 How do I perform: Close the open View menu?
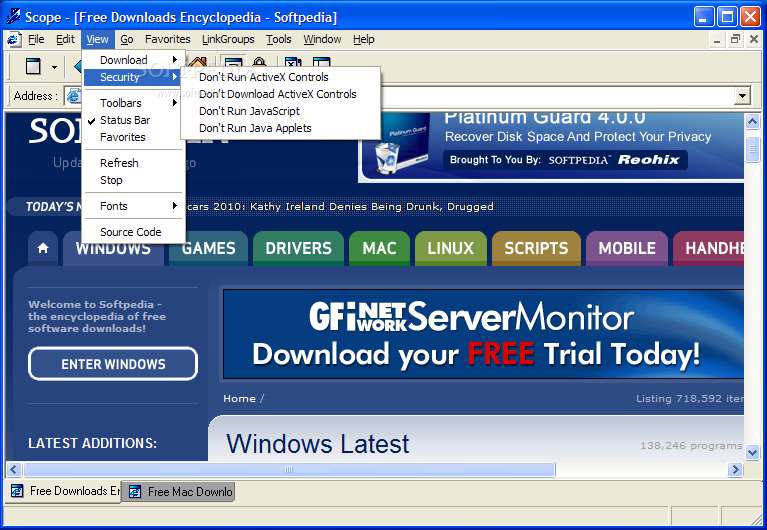click(97, 39)
